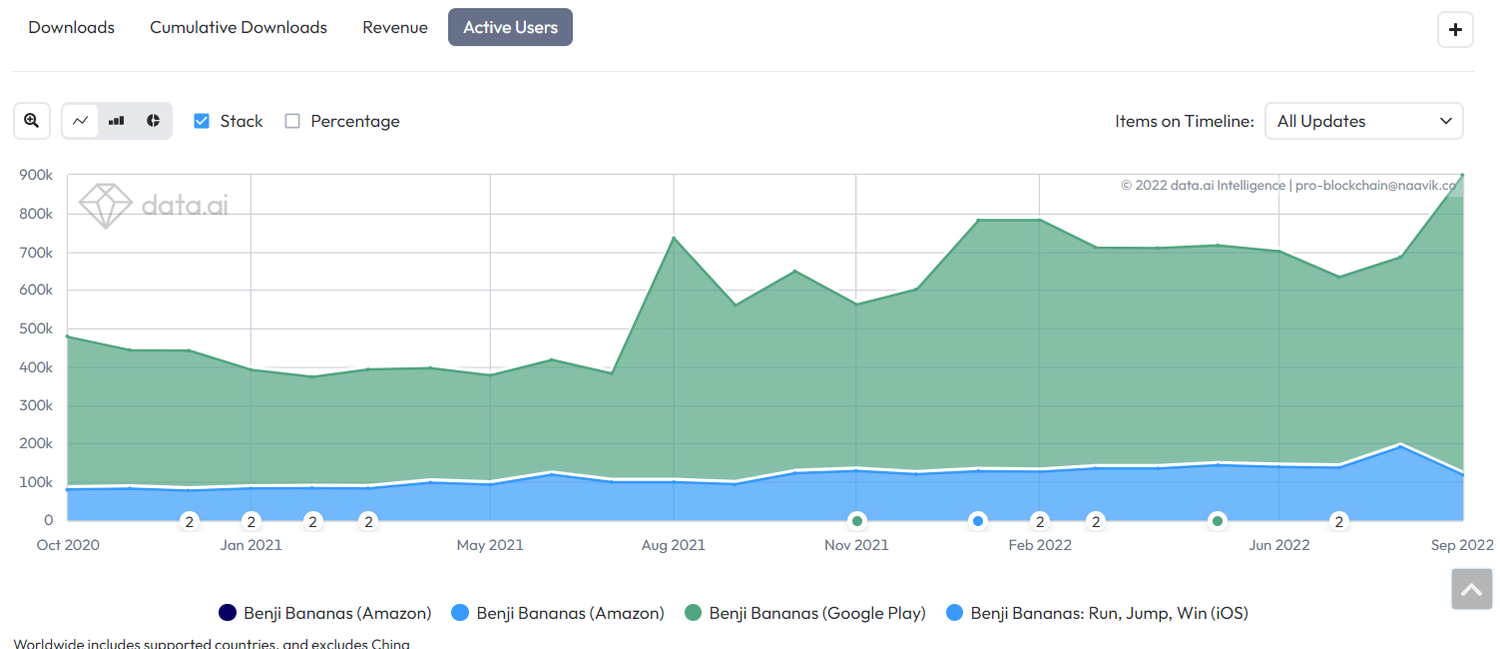
Task: Toggle light blue Benji Bananas (Amazon) legend
Action: (558, 613)
